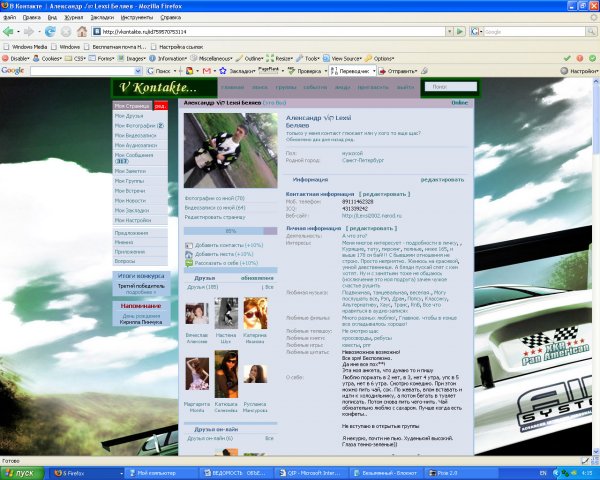Click the Рассказать о себе speech icon

click(189, 263)
